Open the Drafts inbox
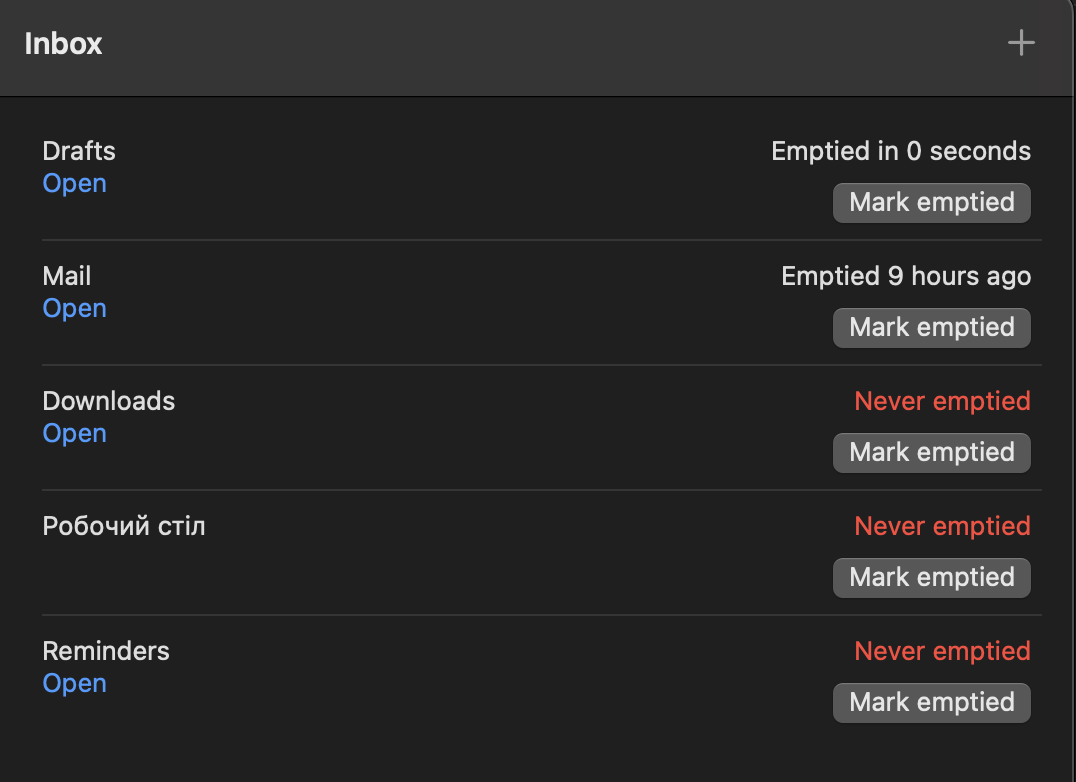 75,183
